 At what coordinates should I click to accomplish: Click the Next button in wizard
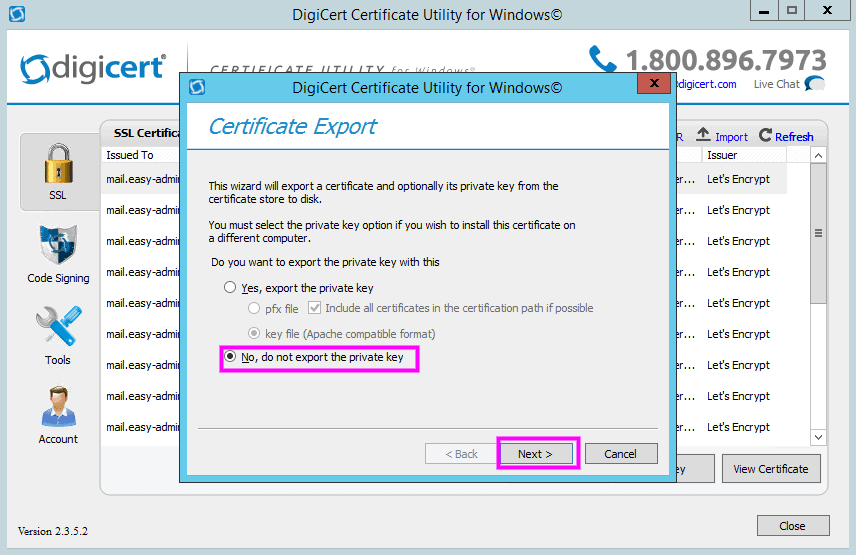[x=536, y=453]
